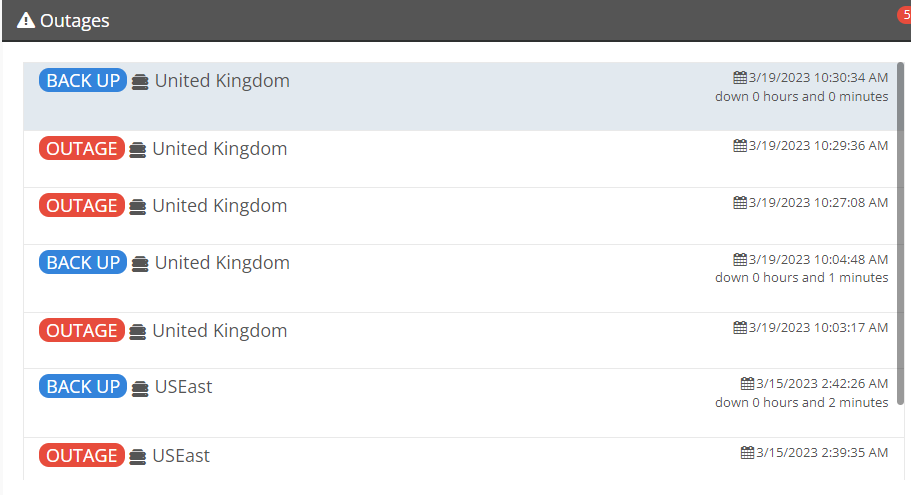This screenshot has height=495, width=911.
Task: Open the Outages panel header title
Action: coord(74,21)
